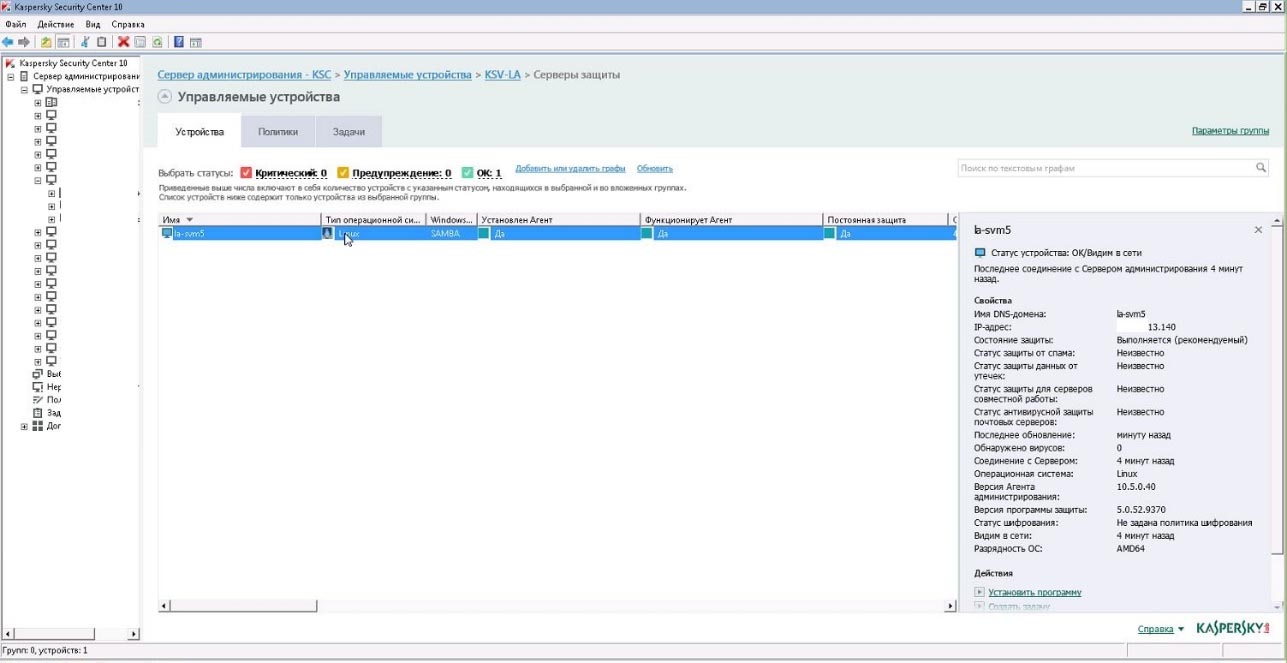Viewport: 1287px width, 663px height.
Task: Click the green refresh toolbar icon
Action: pos(157,42)
